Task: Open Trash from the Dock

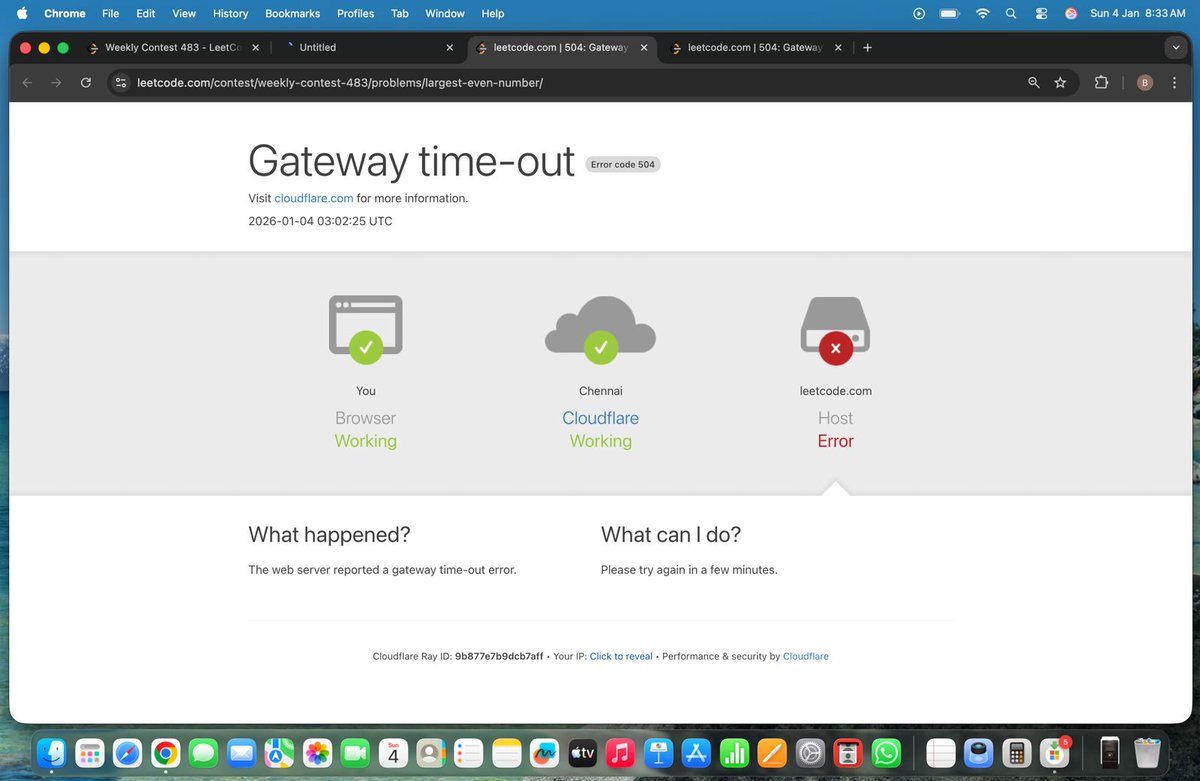Action: (x=1146, y=752)
